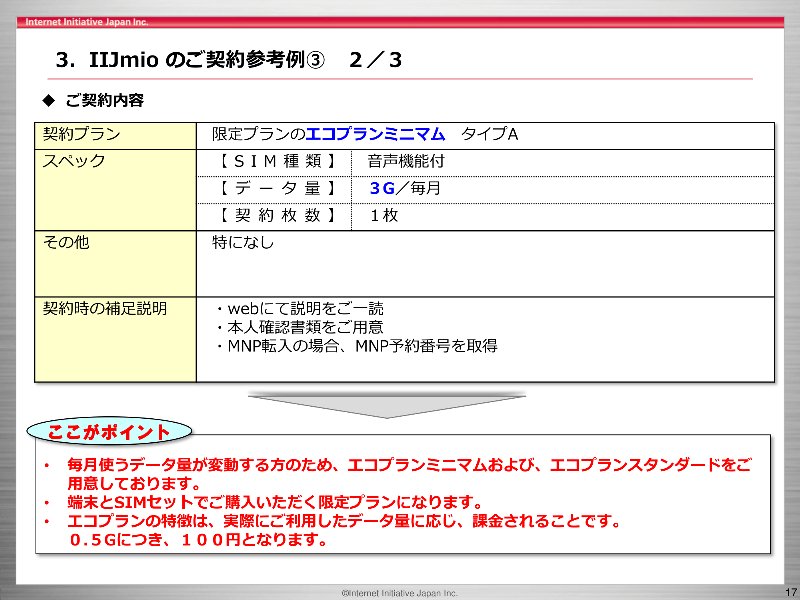Select the '本人確認書類をご用意' bullet
The image size is (800, 600).
pyautogui.click(x=299, y=327)
